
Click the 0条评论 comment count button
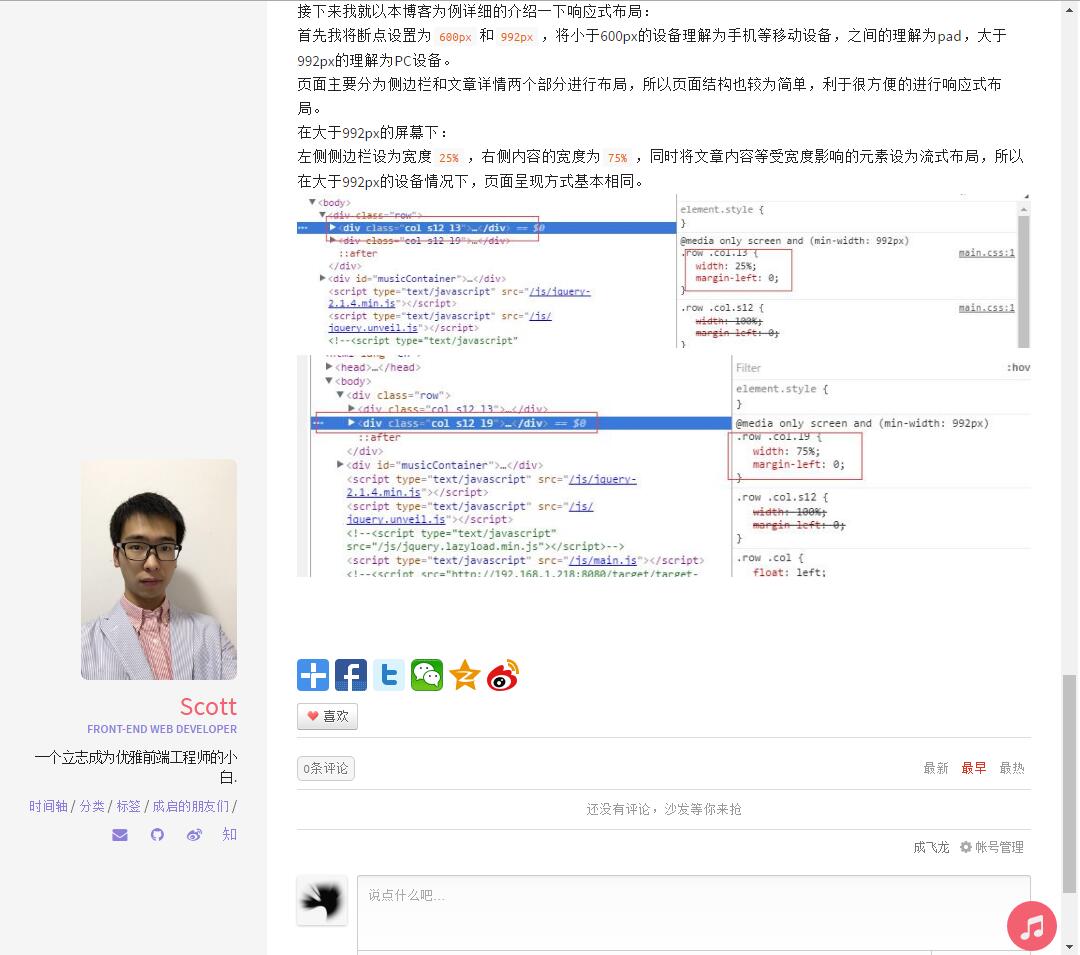(x=326, y=768)
